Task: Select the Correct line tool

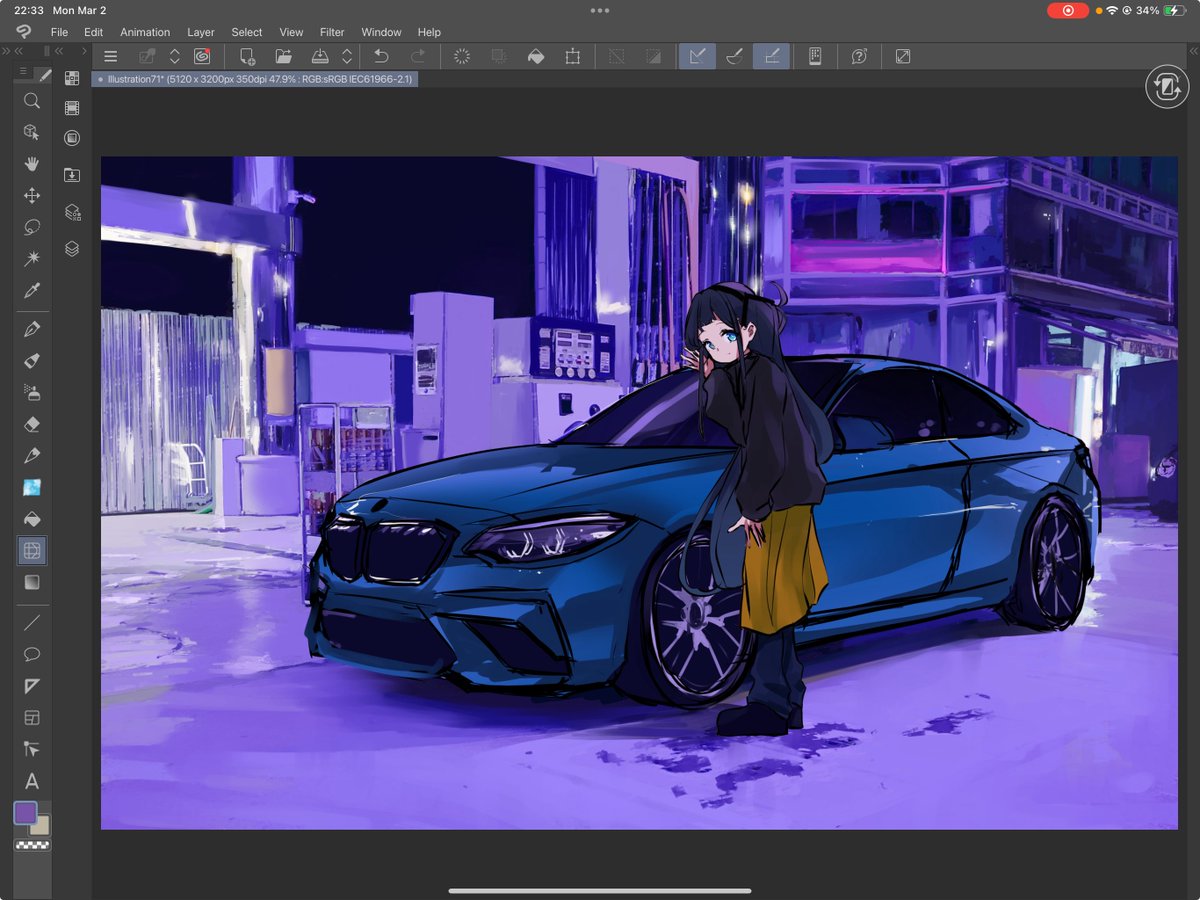Action: (x=32, y=749)
